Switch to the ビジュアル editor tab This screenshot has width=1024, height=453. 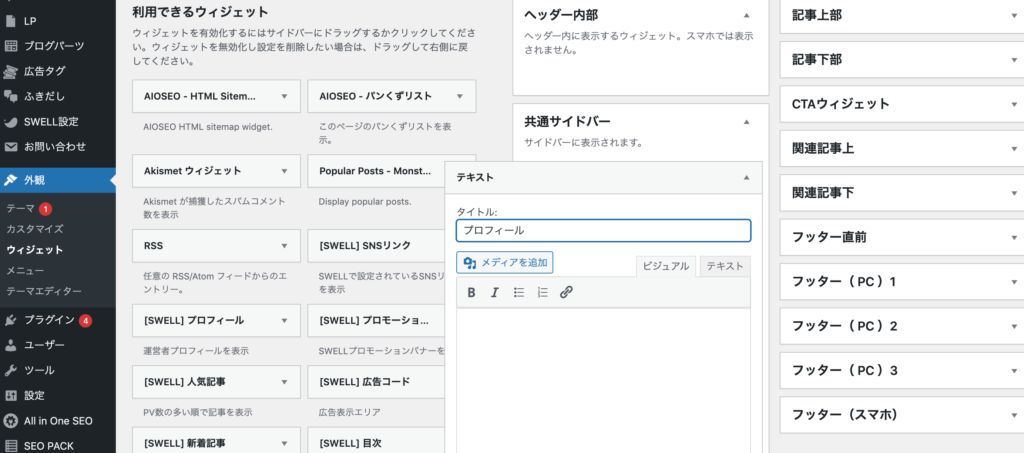click(665, 266)
